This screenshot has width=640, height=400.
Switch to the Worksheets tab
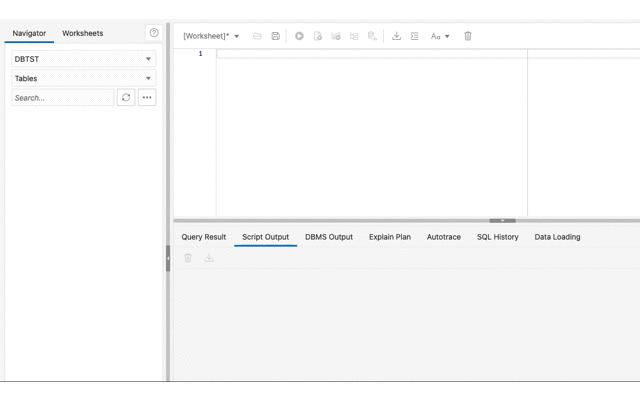(82, 33)
